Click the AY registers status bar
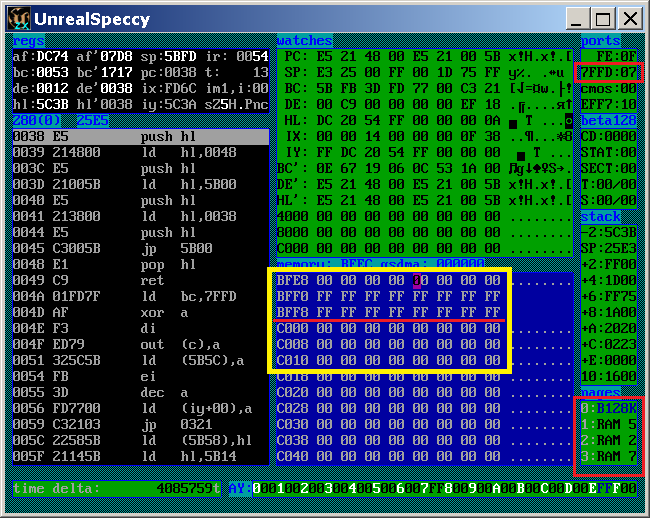This screenshot has height=518, width=650. tap(433, 489)
